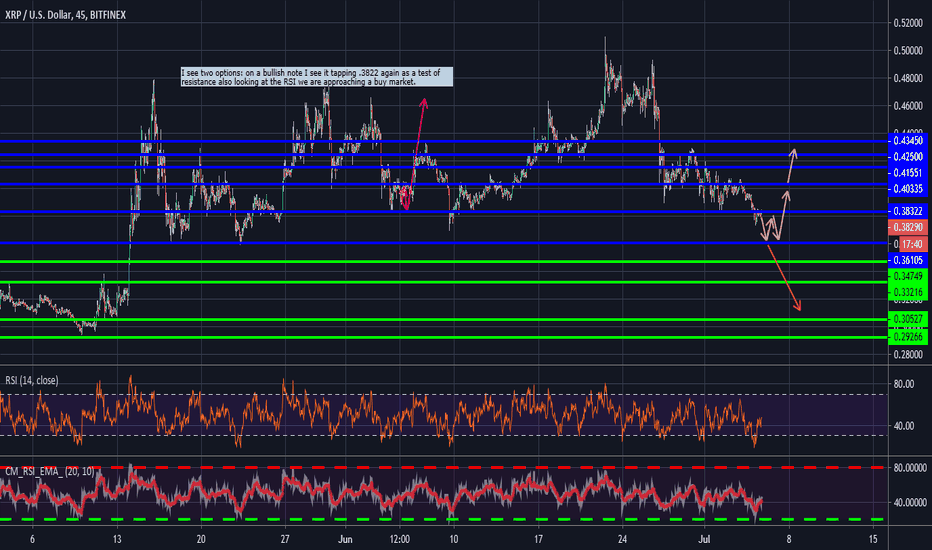Click the RSI (14, close) indicator label

tap(32, 381)
